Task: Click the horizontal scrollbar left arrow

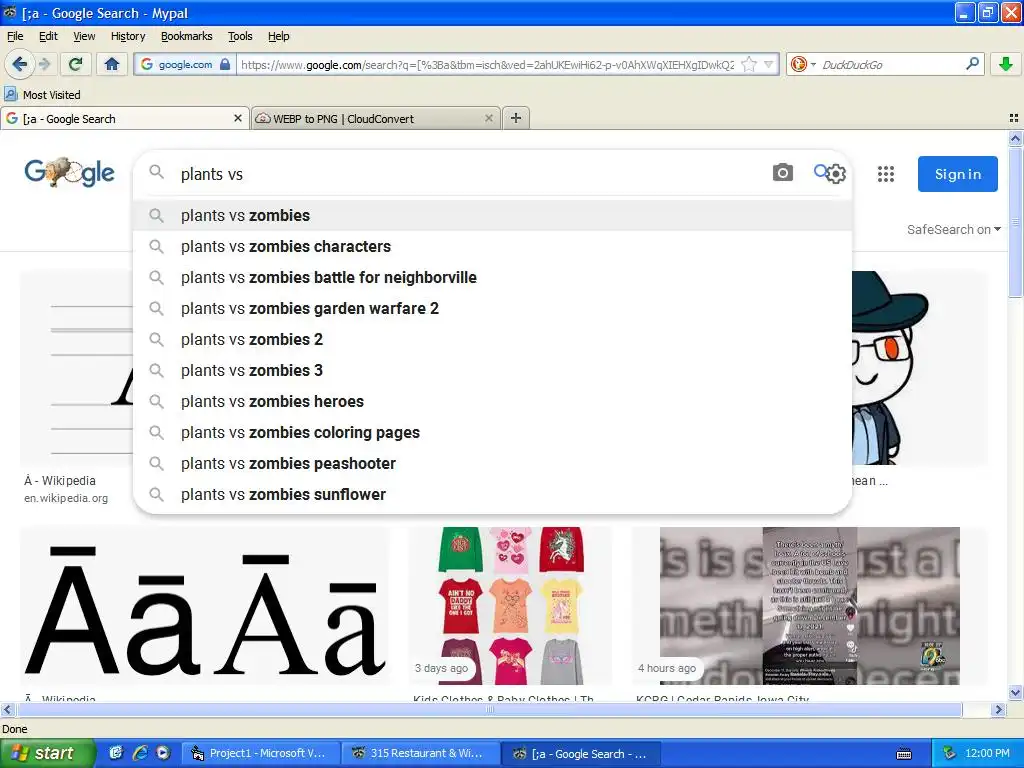Action: 7,709
